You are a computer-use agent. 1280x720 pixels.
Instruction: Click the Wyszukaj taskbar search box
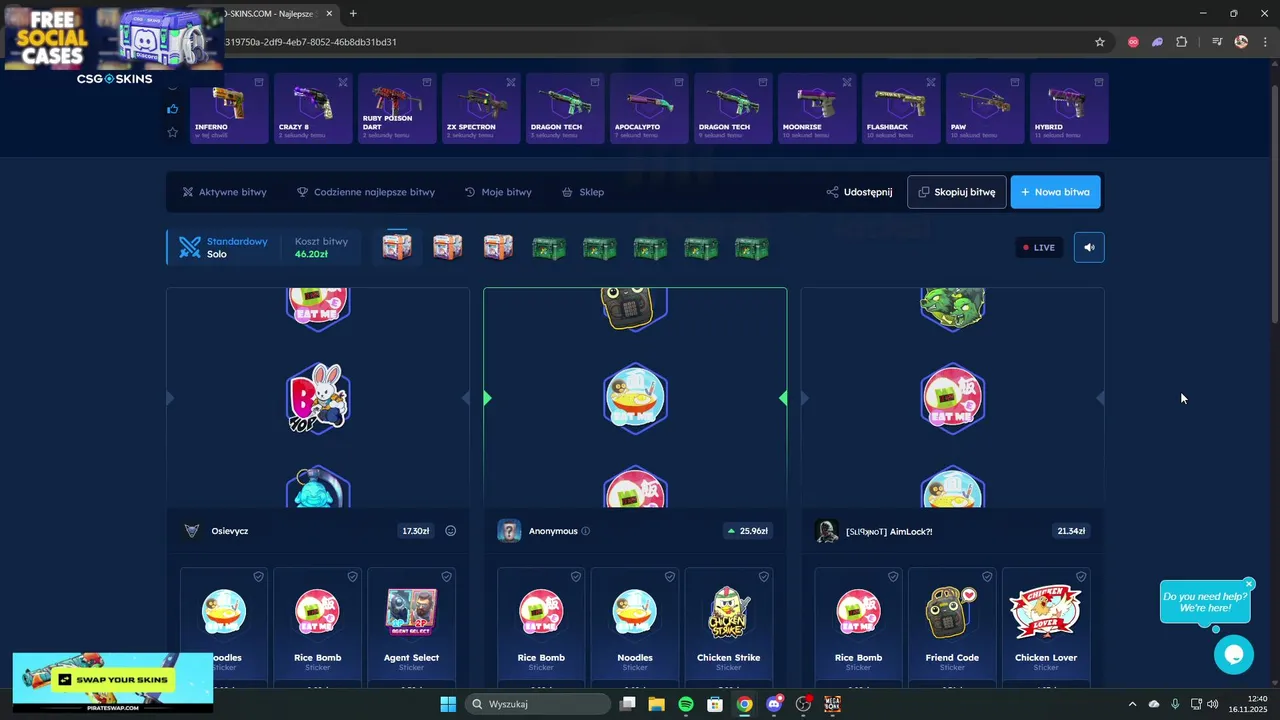(538, 704)
